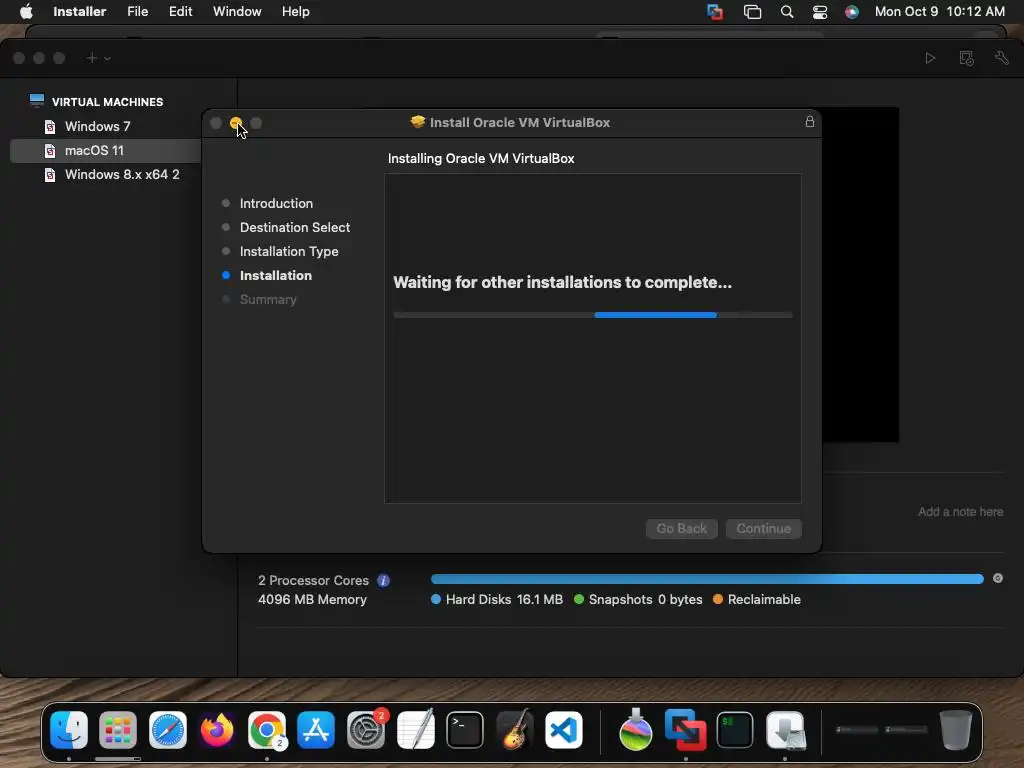Click the info icon beside 2 Processor Cores

point(383,581)
